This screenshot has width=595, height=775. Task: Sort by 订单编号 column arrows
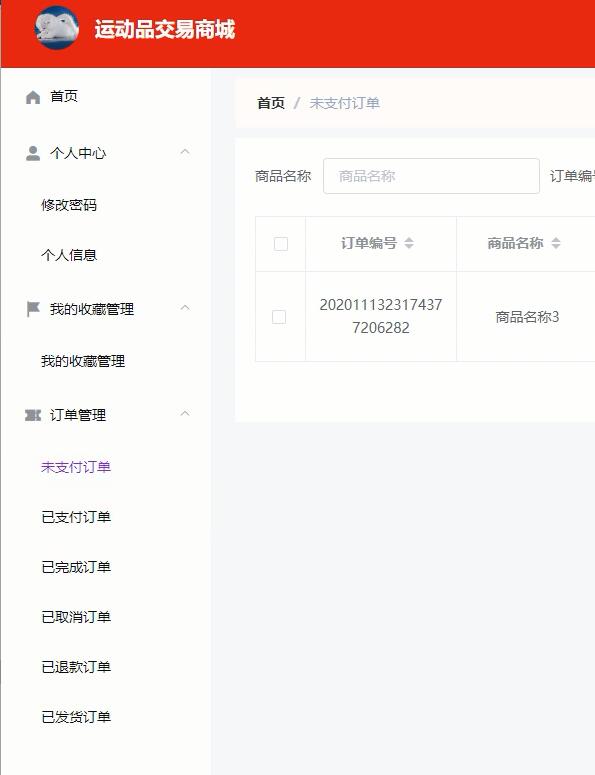pos(409,243)
